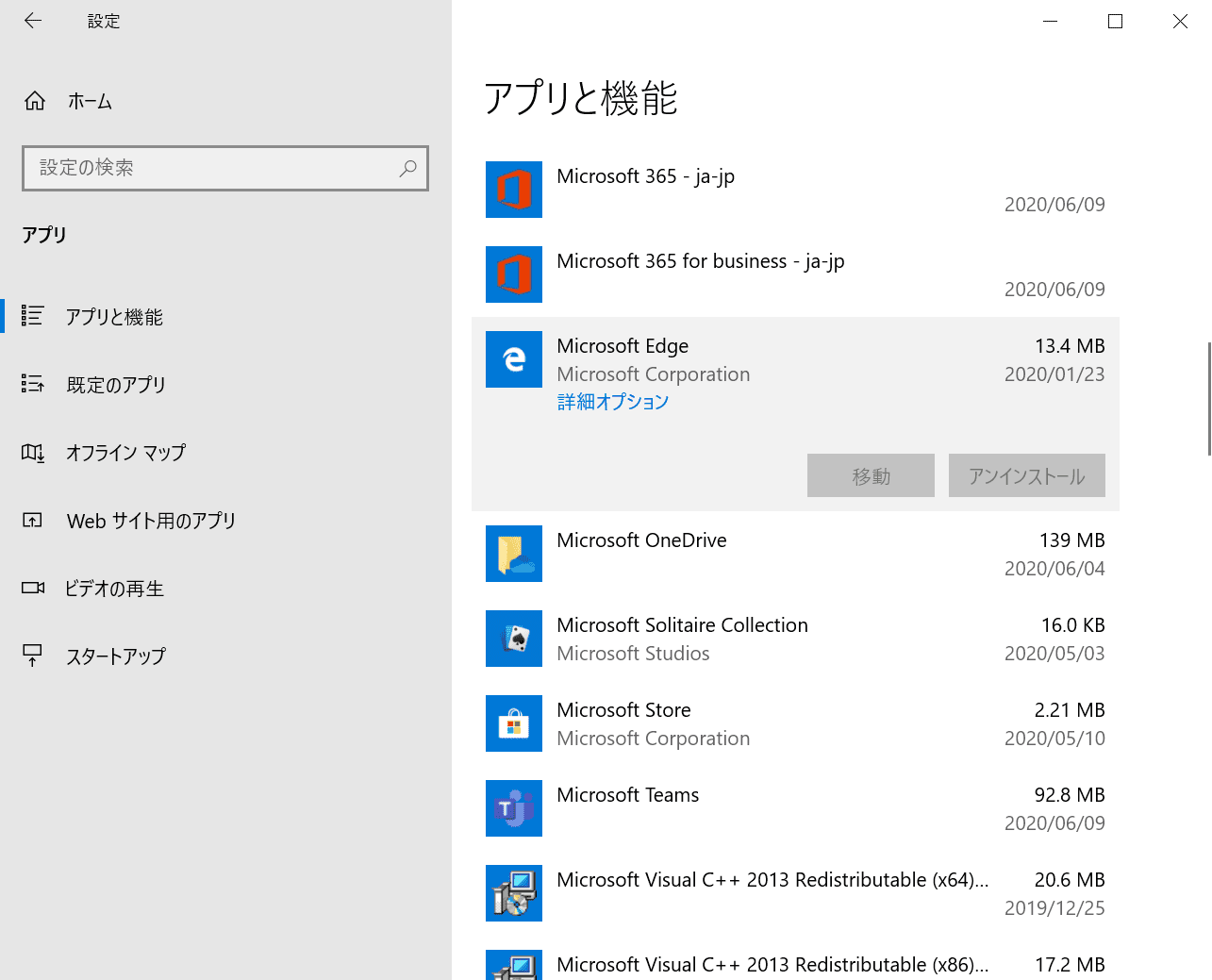Select Microsoft 365 - ja-jp entry
This screenshot has width=1212, height=980.
795,190
